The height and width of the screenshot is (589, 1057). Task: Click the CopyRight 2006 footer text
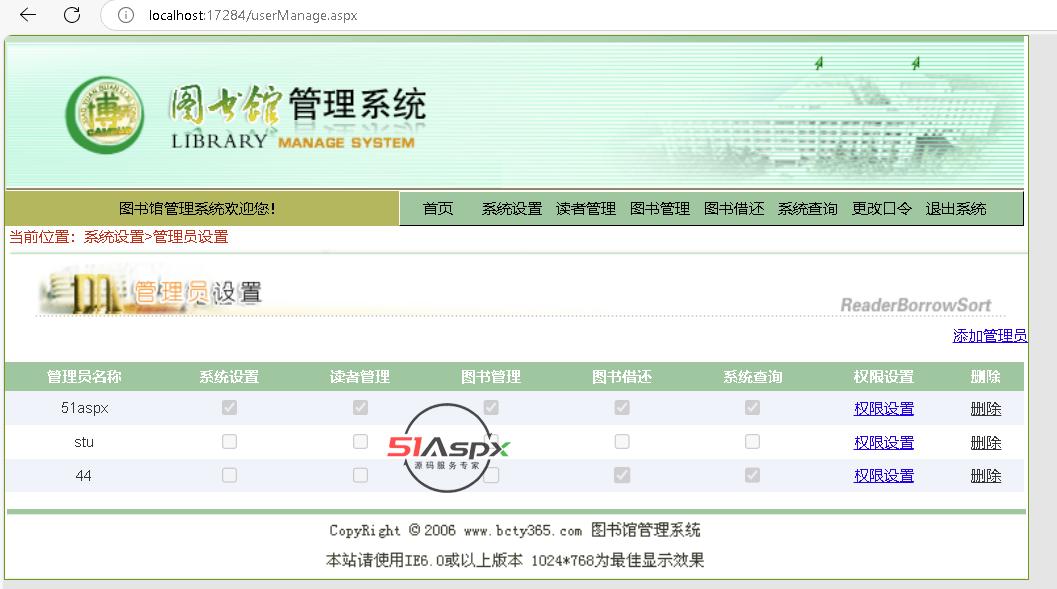[515, 530]
